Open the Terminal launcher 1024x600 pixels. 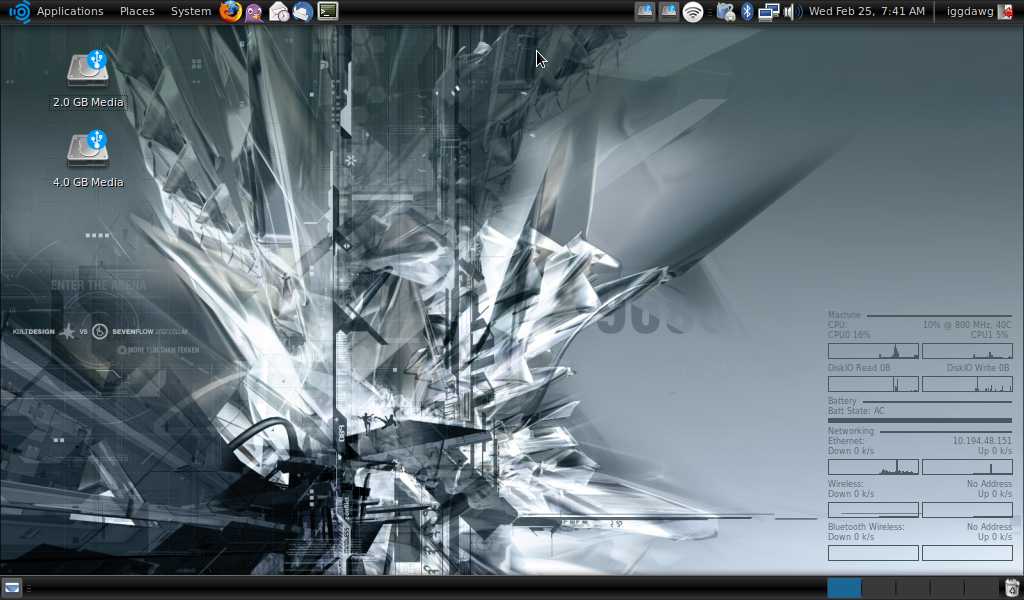coord(328,11)
